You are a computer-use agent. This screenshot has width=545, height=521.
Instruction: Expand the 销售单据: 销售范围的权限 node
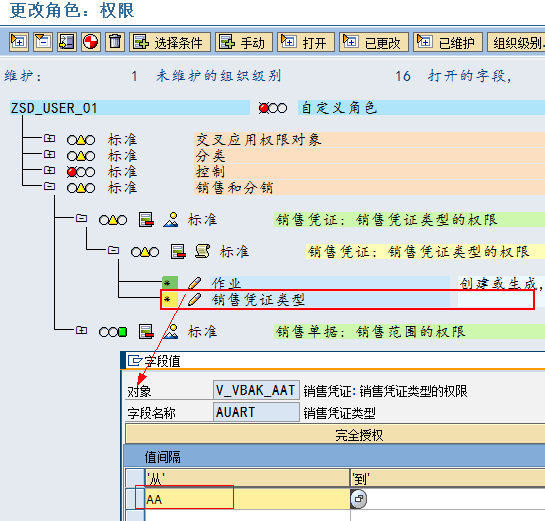click(81, 330)
